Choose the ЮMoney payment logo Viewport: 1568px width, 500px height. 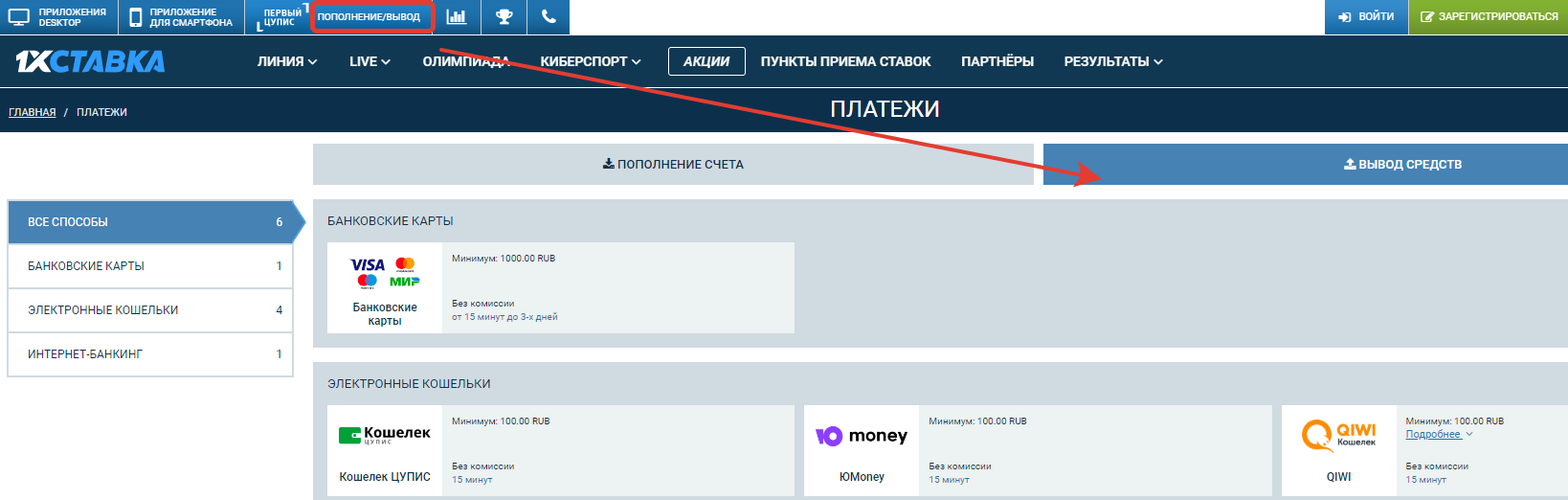coord(862,436)
